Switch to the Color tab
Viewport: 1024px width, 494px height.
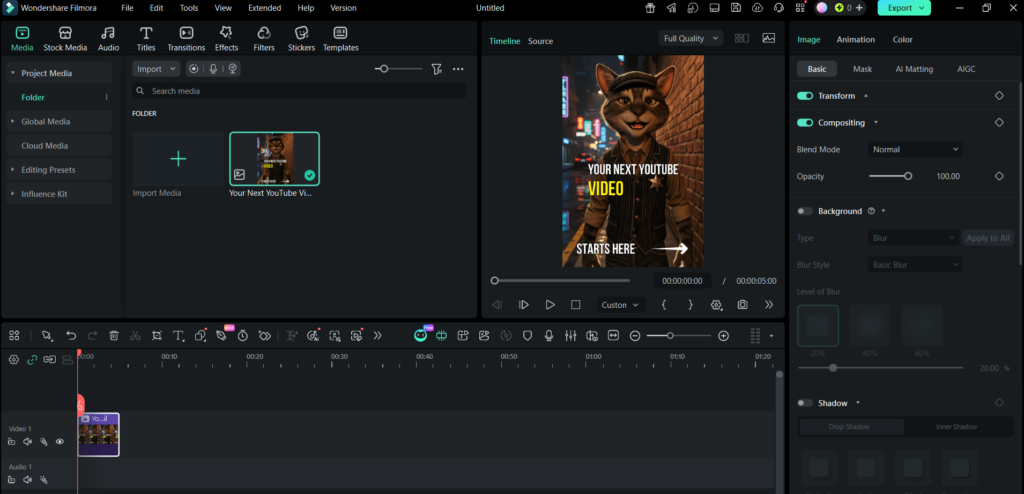coord(903,39)
